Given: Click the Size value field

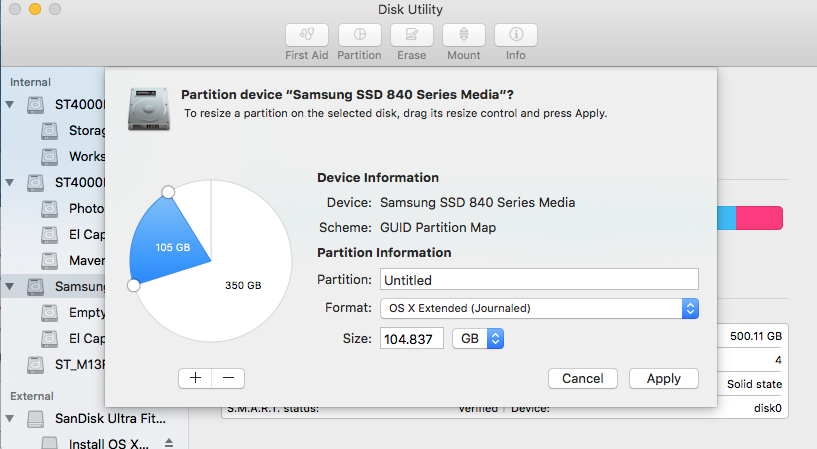Looking at the screenshot, I should [x=412, y=339].
